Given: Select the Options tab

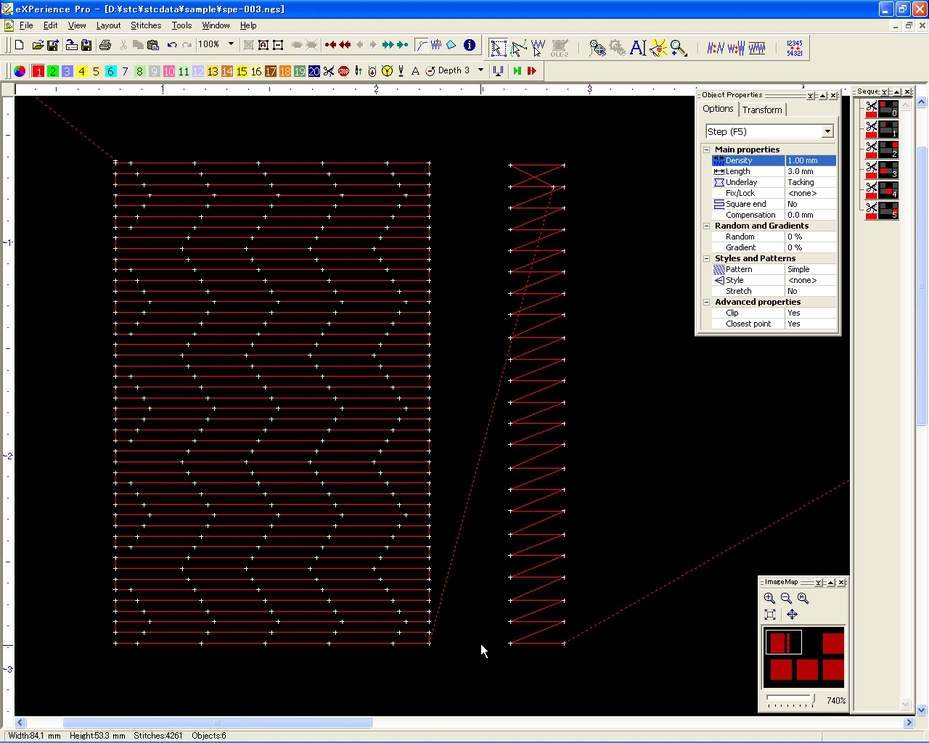Looking at the screenshot, I should (x=718, y=109).
